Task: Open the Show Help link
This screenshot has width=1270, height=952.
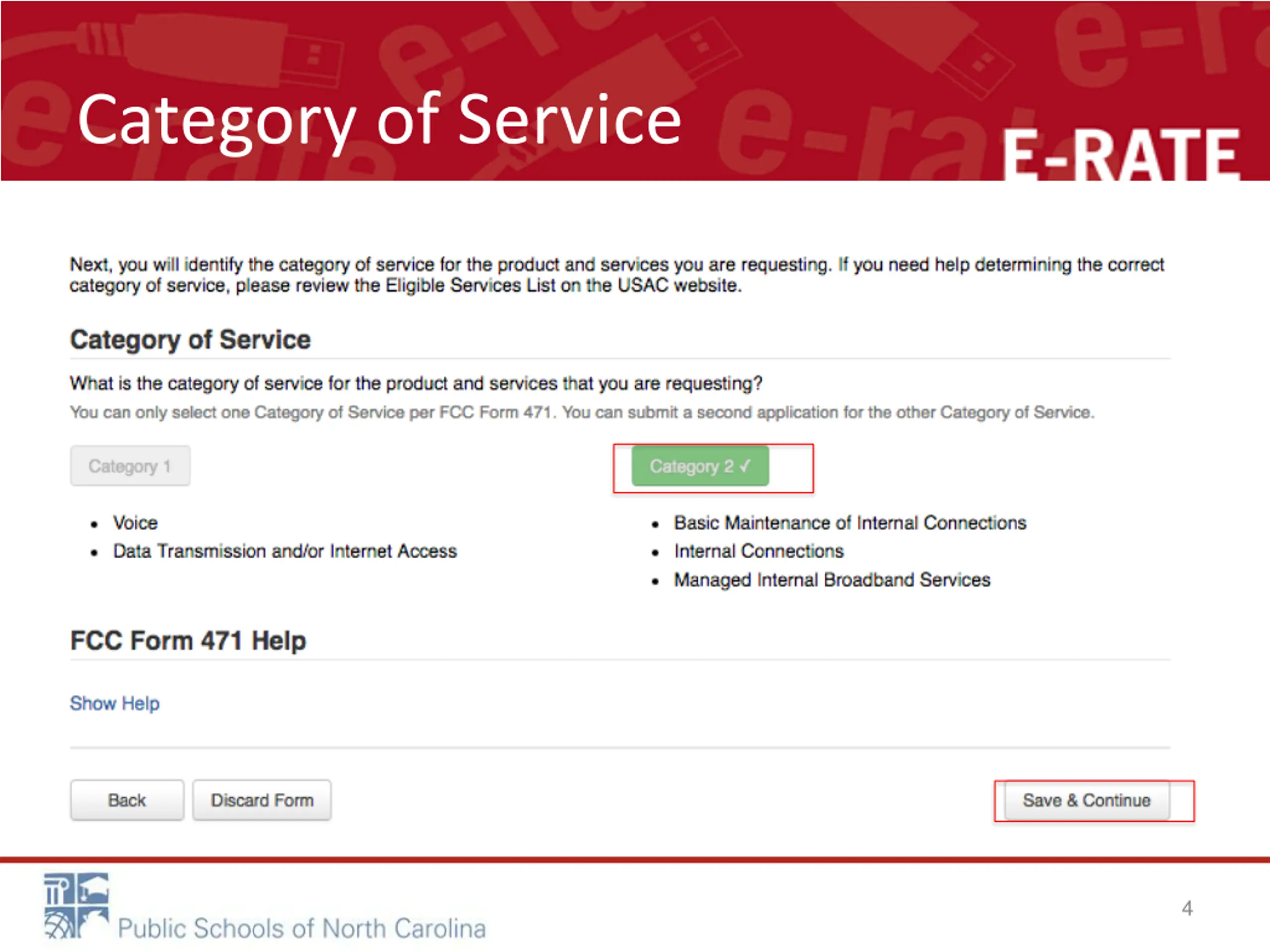Action: coord(115,703)
